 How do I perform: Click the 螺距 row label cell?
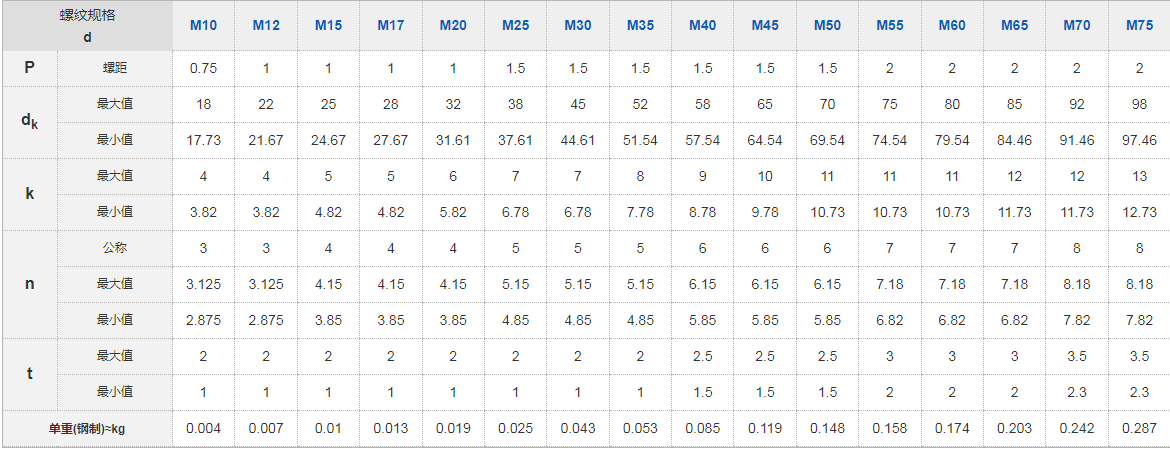pos(115,68)
